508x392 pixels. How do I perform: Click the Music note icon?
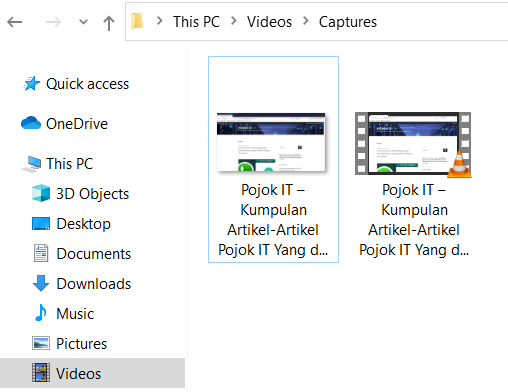[x=41, y=313]
